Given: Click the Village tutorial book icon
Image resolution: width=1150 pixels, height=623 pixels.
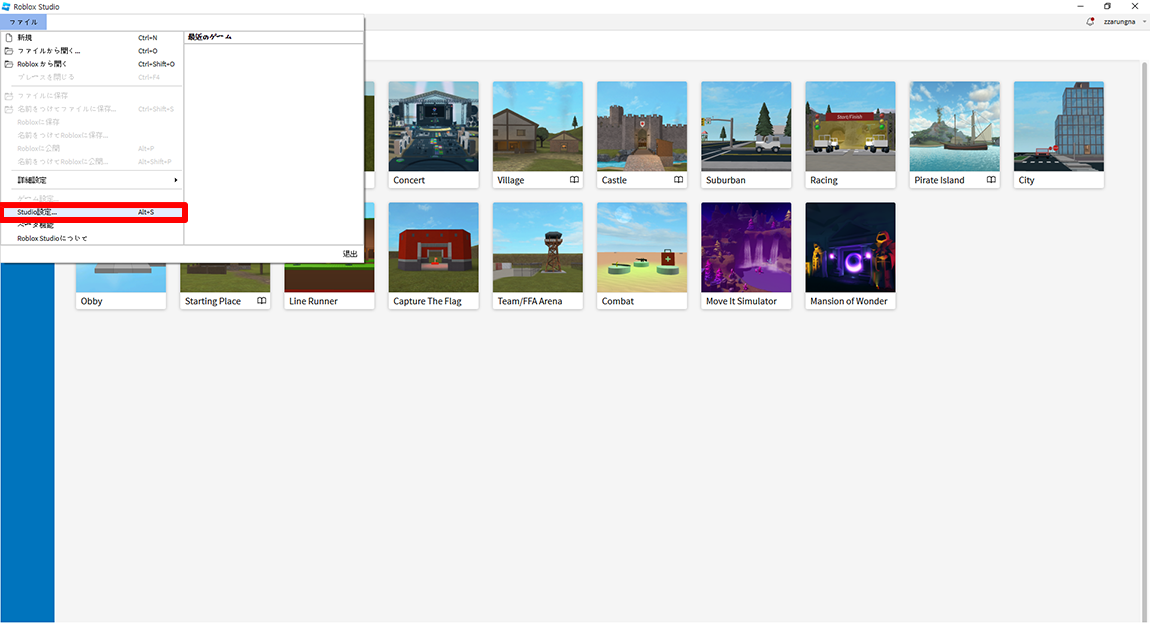Looking at the screenshot, I should coord(574,180).
